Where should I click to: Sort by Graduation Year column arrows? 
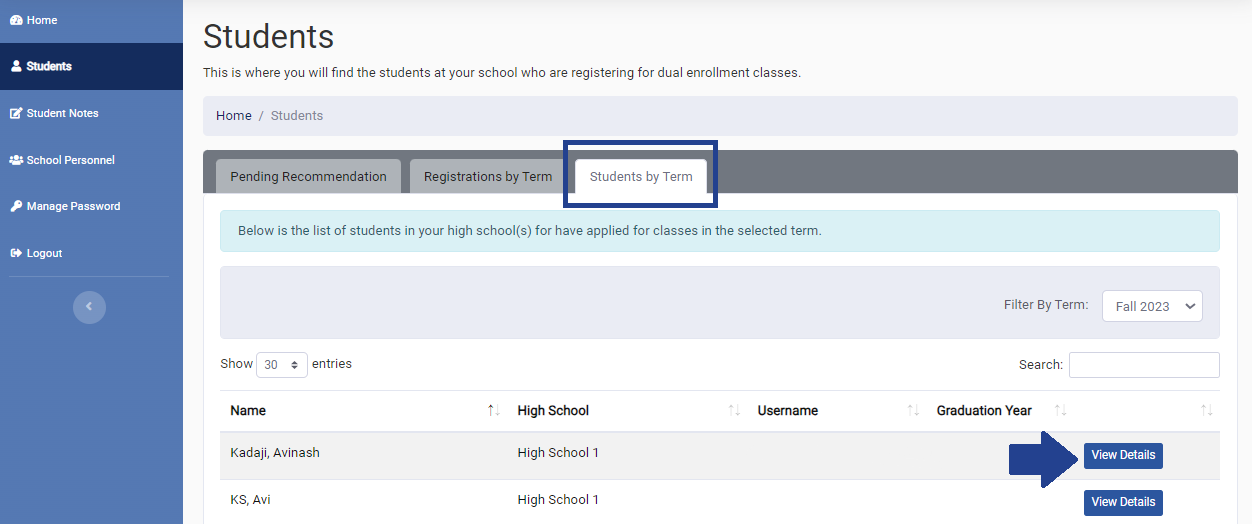click(x=1061, y=411)
